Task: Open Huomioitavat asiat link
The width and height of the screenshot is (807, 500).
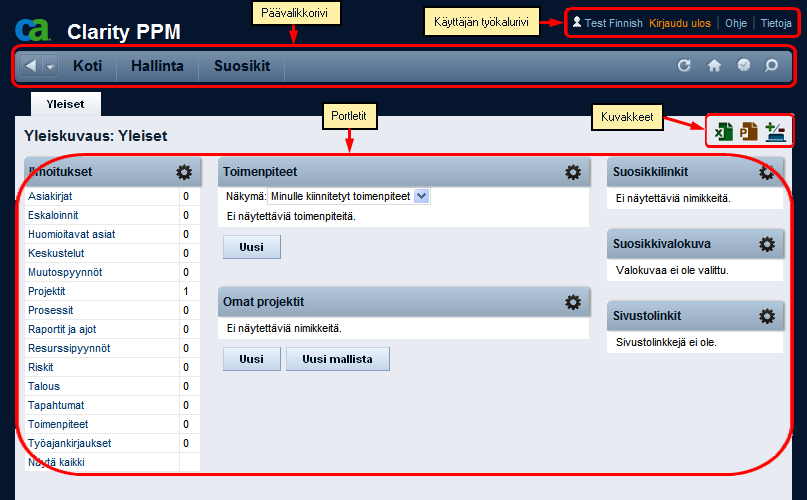Action: (72, 234)
